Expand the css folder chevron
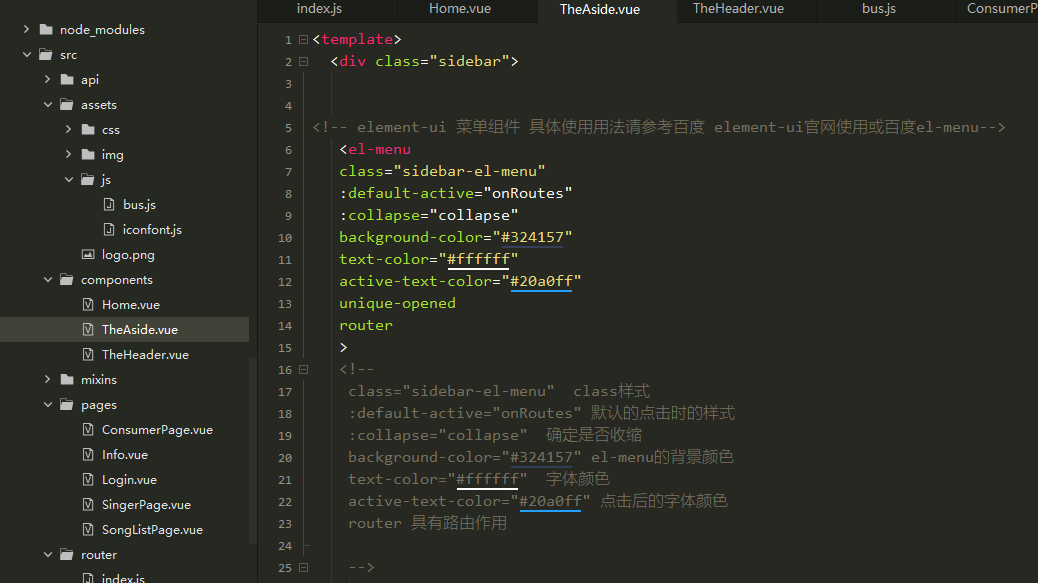 [x=69, y=129]
